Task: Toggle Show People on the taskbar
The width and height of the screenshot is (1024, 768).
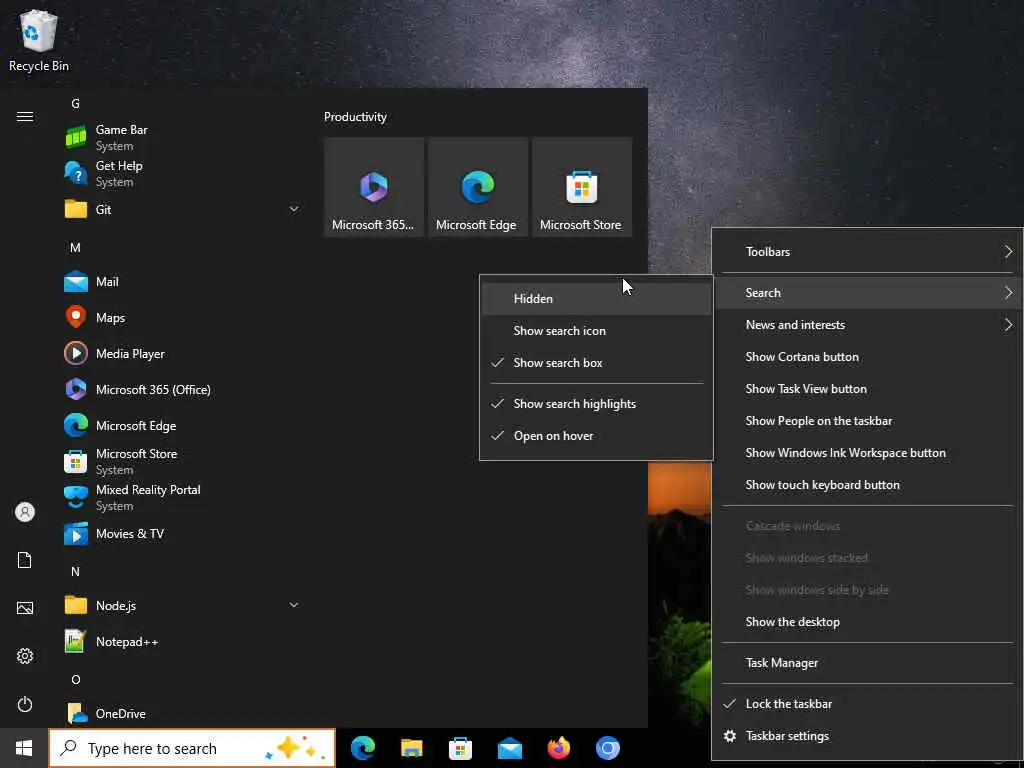Action: click(867, 421)
